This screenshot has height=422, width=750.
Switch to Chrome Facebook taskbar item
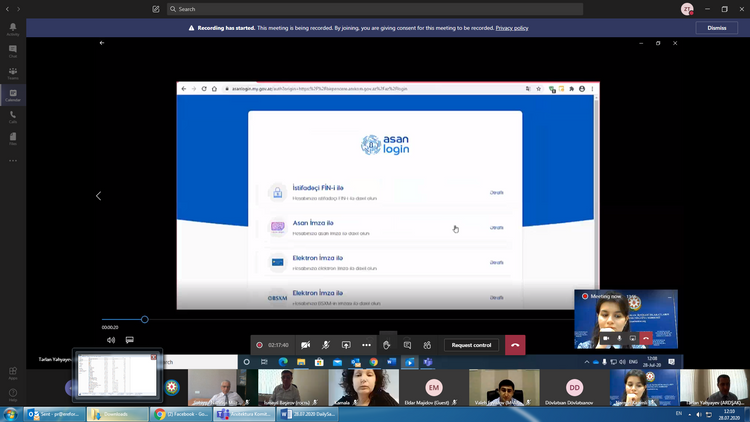(x=180, y=414)
